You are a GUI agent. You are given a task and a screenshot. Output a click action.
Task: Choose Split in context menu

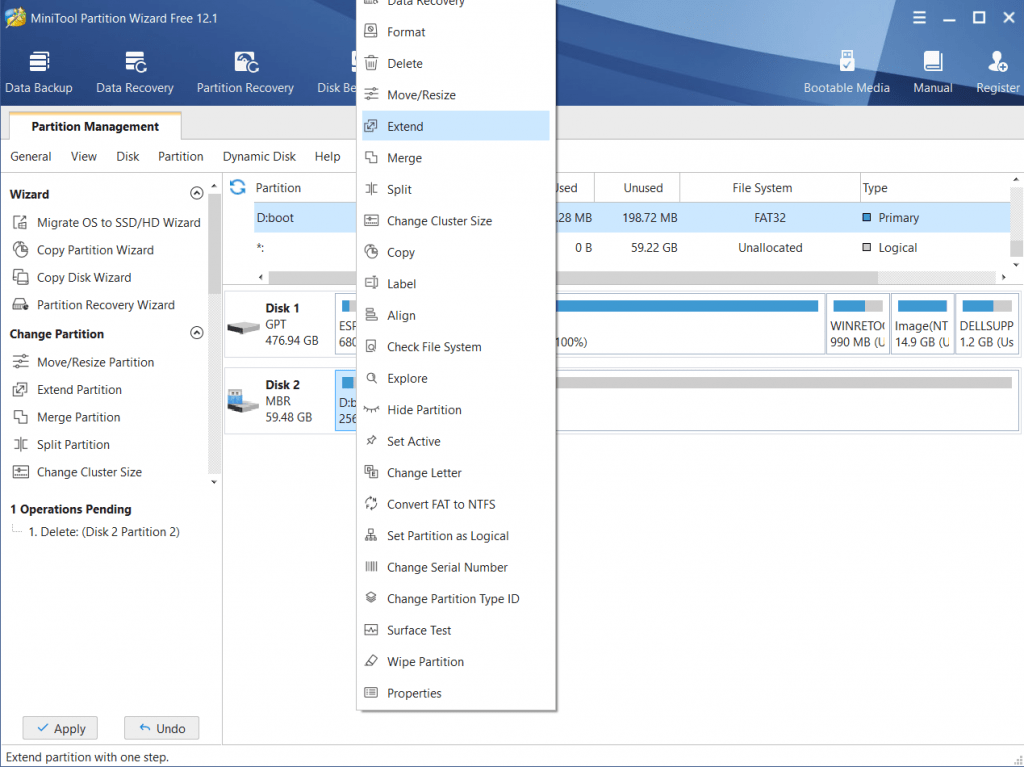click(x=456, y=189)
